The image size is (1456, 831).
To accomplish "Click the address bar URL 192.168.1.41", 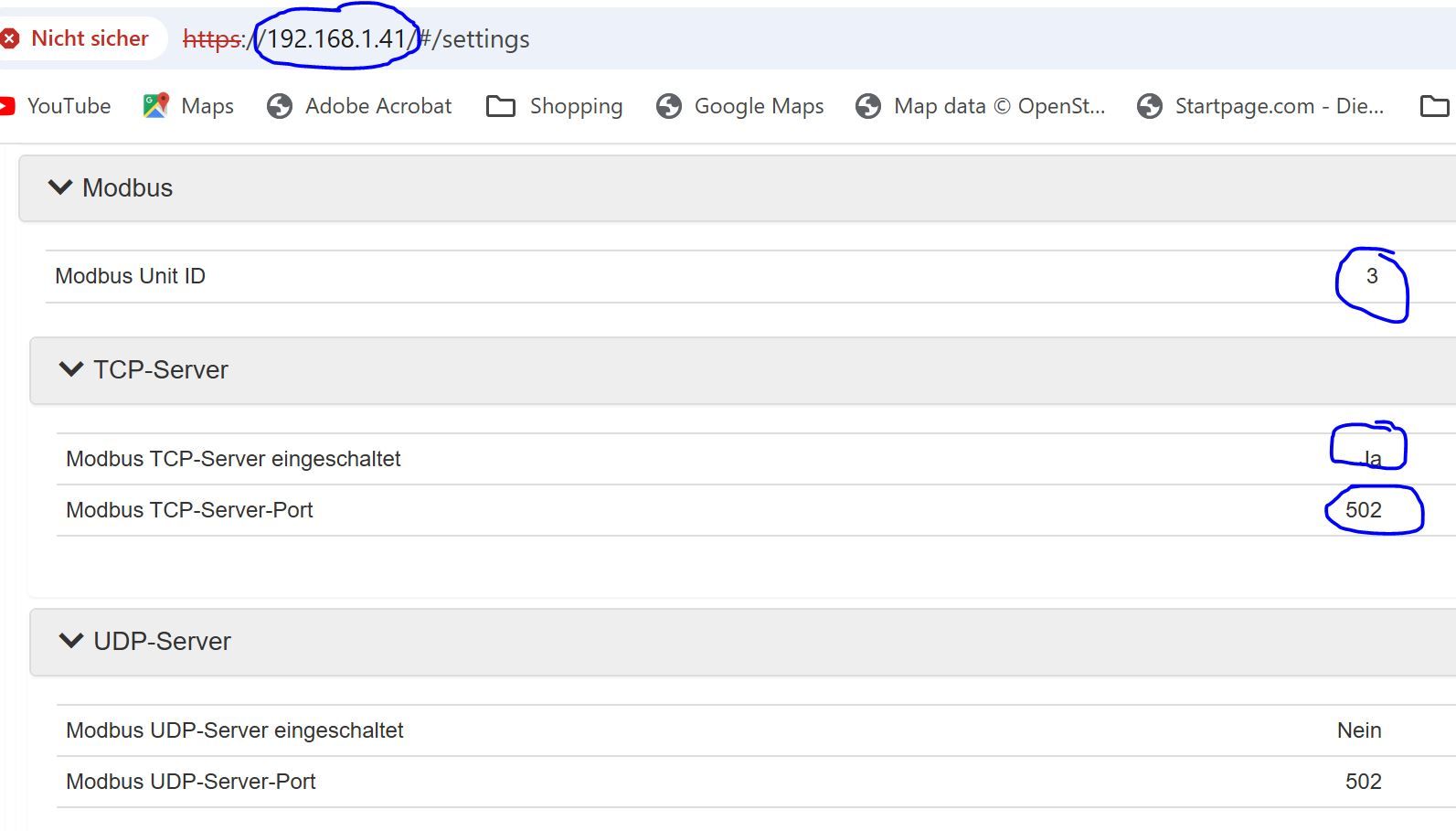I will [x=336, y=38].
